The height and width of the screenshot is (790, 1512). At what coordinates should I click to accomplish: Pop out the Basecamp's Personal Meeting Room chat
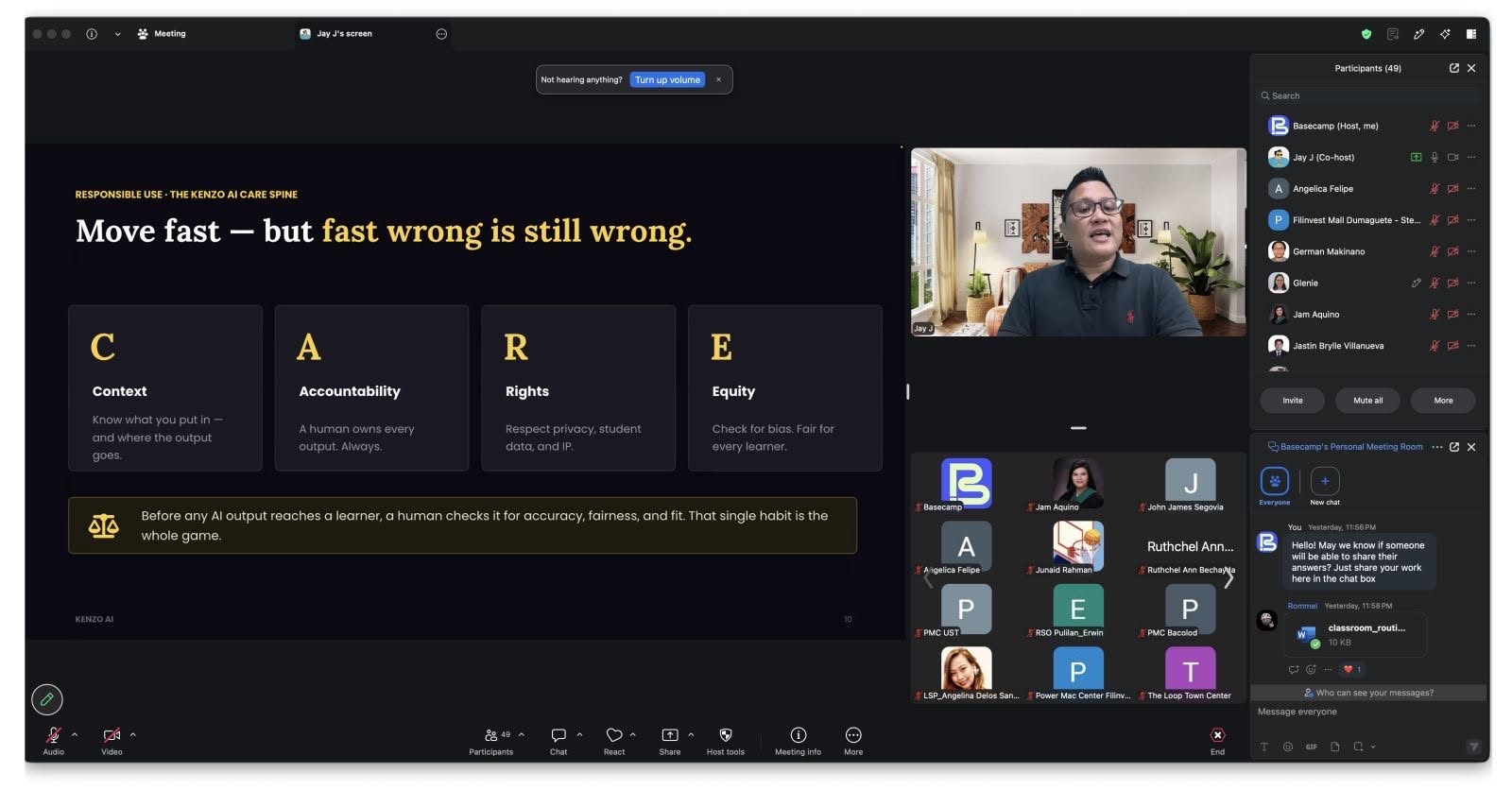pos(1454,447)
